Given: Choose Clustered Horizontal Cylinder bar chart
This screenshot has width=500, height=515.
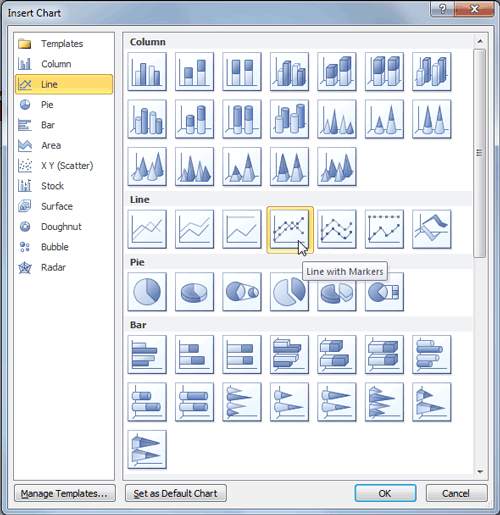Looking at the screenshot, I should pos(432,355).
